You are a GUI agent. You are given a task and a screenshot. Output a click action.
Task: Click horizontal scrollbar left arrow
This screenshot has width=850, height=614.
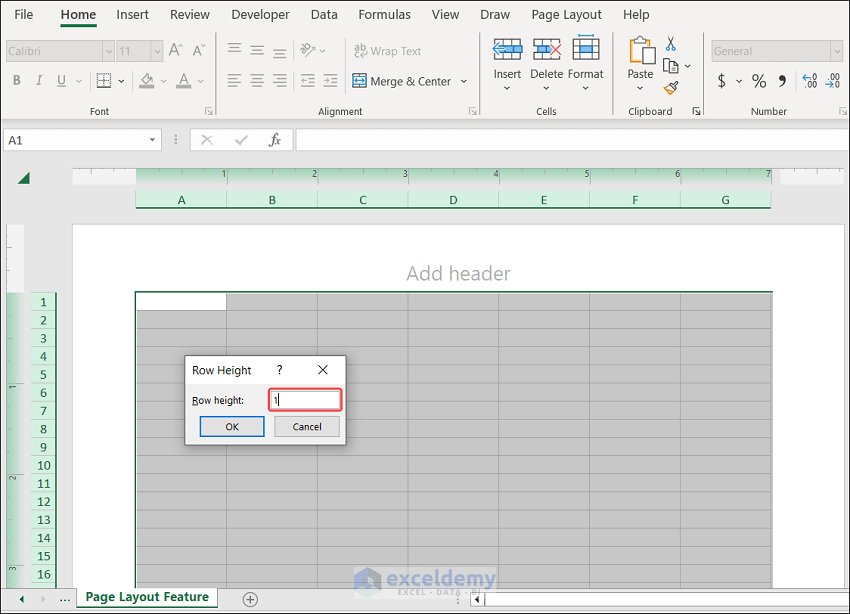[477, 599]
